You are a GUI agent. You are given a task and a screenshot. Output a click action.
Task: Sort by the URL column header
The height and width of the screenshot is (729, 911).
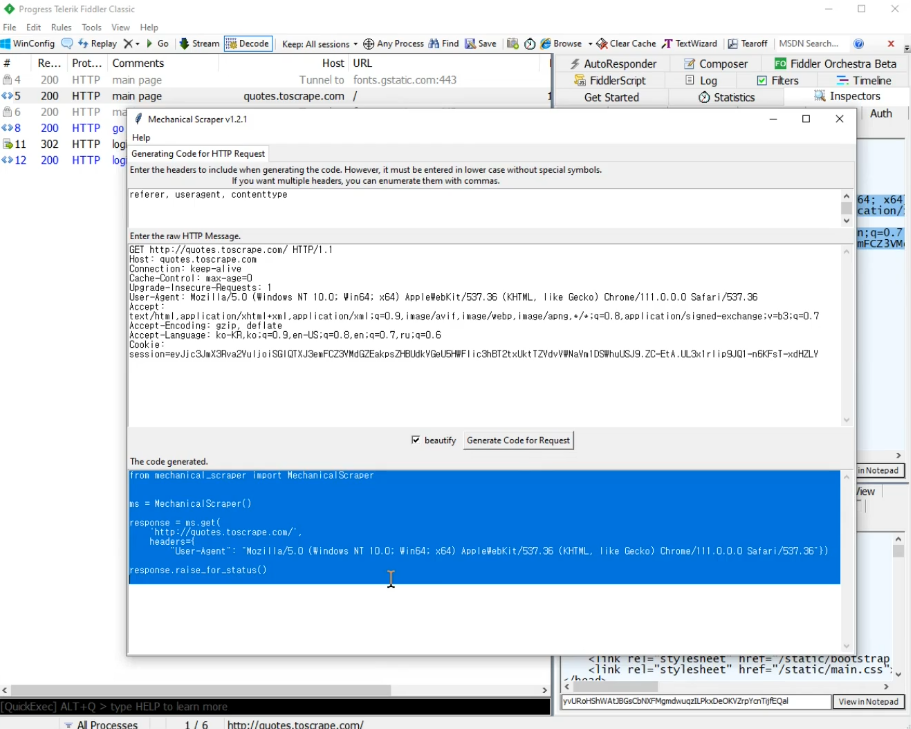click(x=363, y=63)
